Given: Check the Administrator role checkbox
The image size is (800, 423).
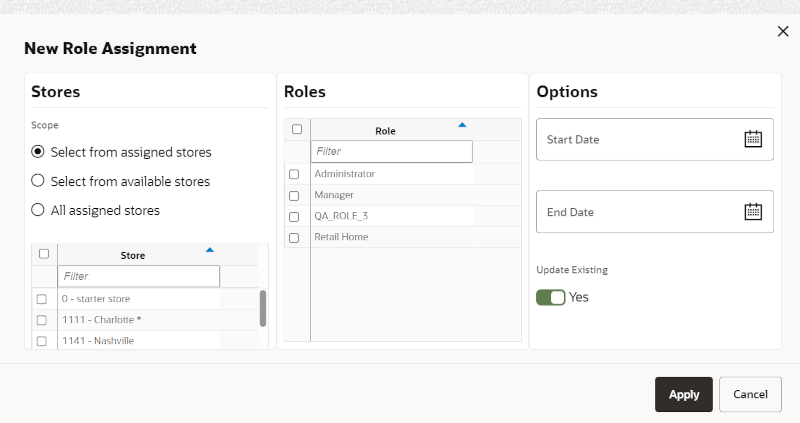Looking at the screenshot, I should coord(294,174).
